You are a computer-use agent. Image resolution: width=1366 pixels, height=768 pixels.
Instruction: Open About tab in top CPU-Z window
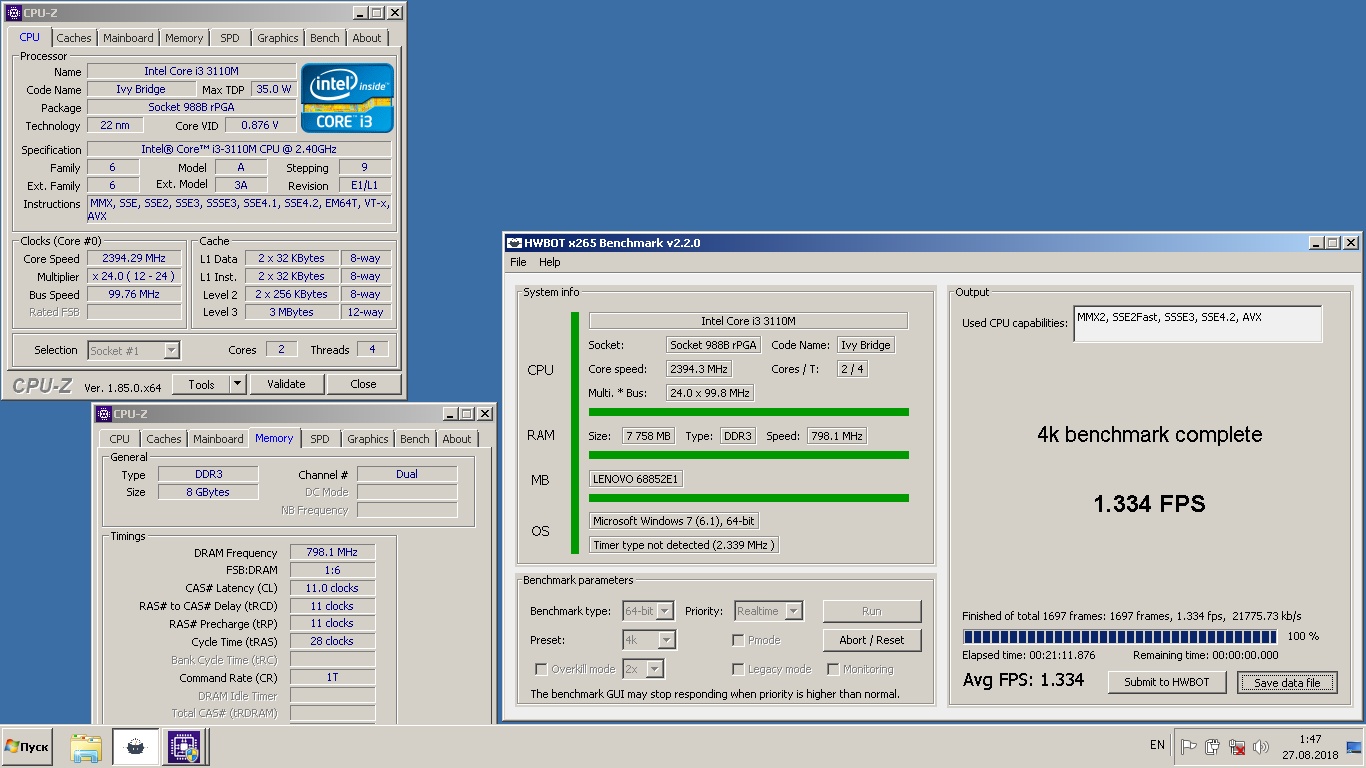(367, 38)
